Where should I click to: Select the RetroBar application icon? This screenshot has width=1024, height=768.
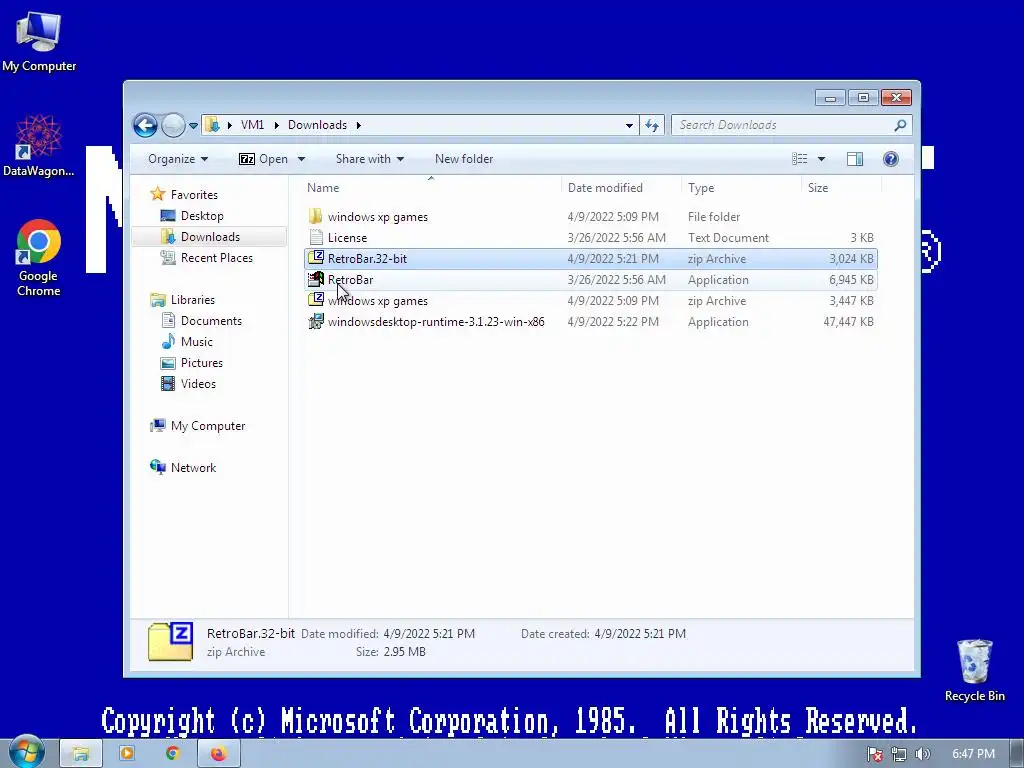coord(316,279)
